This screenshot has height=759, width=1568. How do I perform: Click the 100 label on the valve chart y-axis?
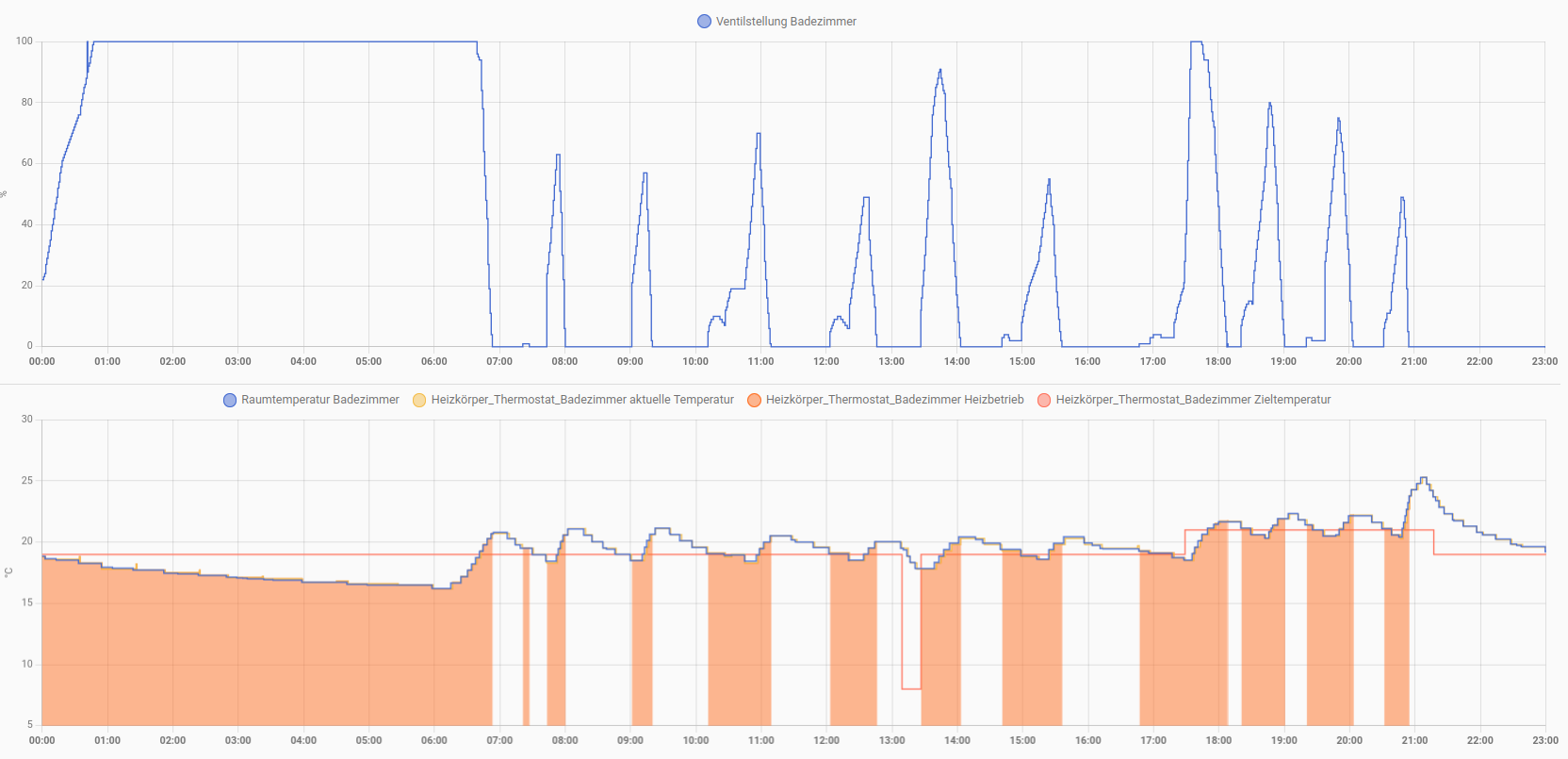pyautogui.click(x=24, y=41)
